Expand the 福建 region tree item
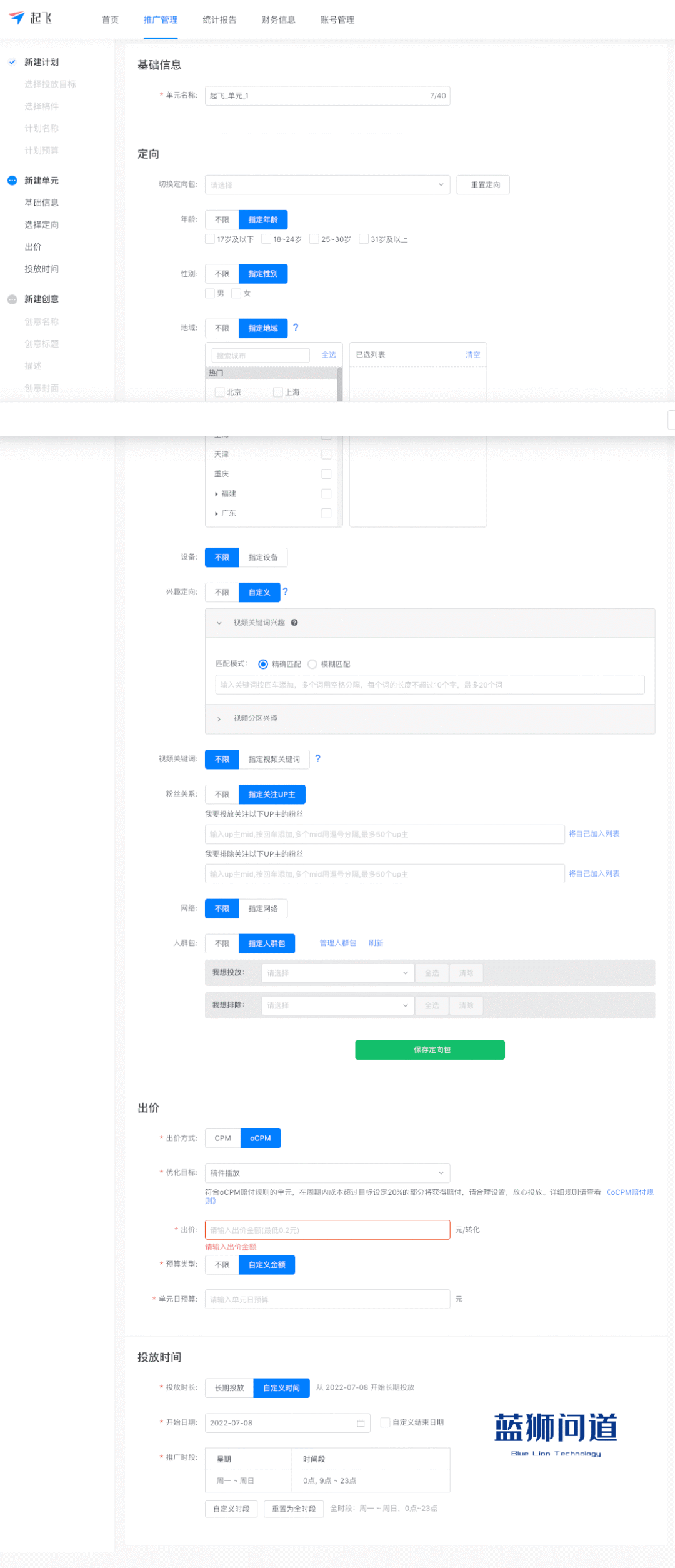The width and height of the screenshot is (675, 1568). coord(216,494)
